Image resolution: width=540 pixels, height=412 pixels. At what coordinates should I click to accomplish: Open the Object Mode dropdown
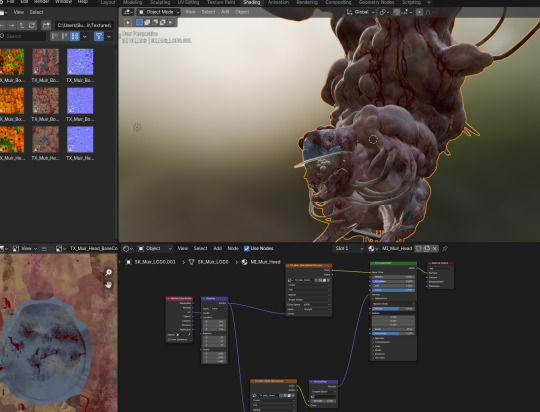coord(159,12)
